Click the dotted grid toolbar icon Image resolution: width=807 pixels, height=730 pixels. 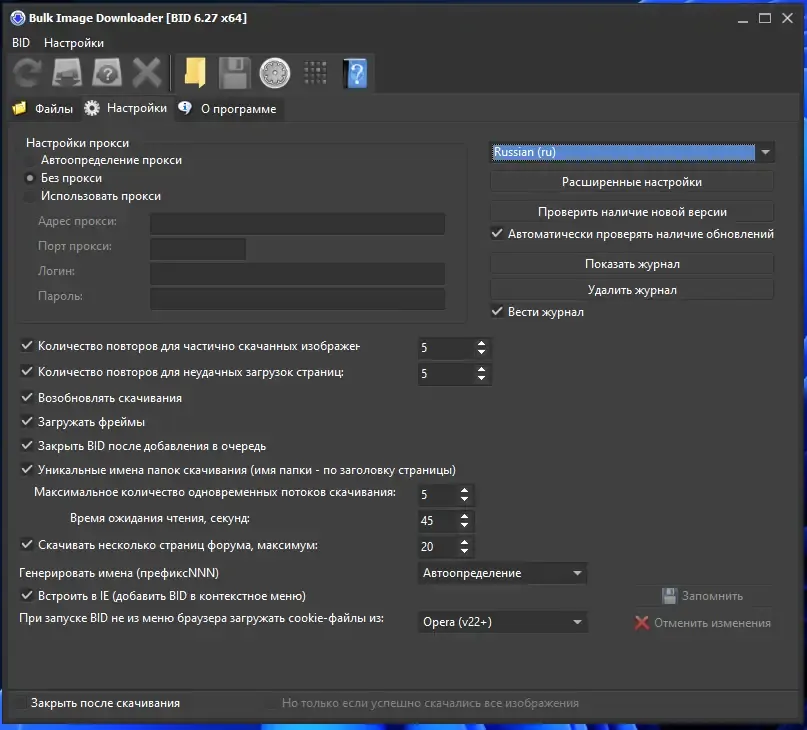tap(315, 73)
